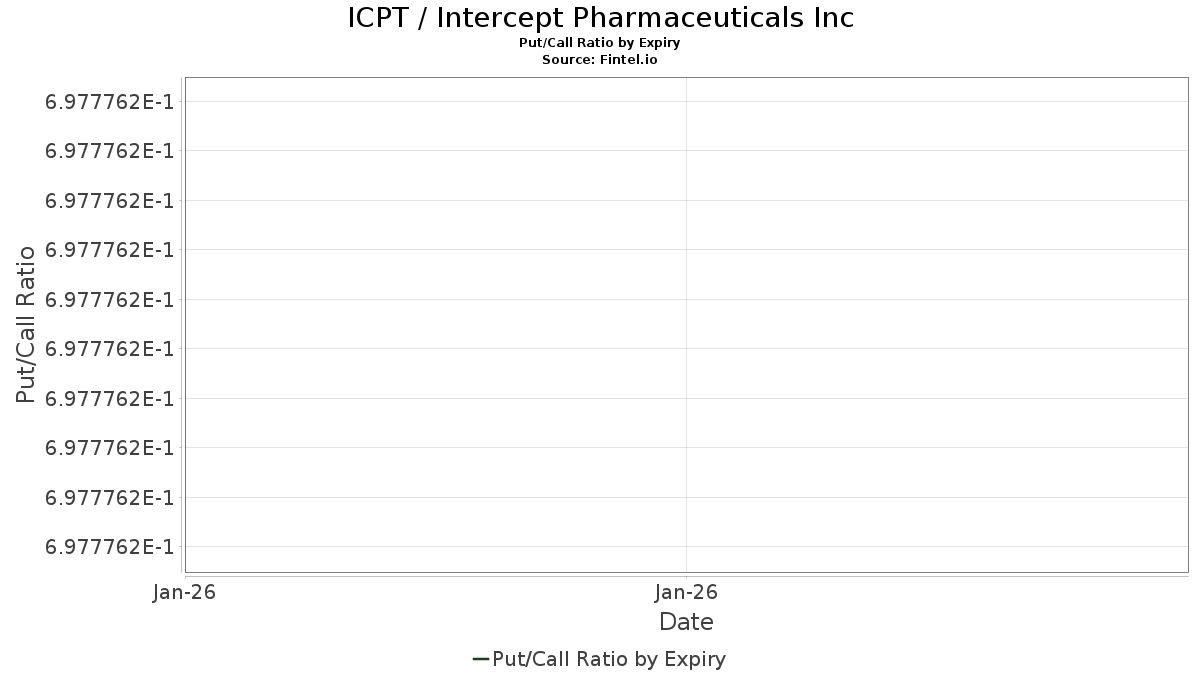Click the third 6.977762E-1 label from top
The image size is (1200, 675).
click(109, 201)
